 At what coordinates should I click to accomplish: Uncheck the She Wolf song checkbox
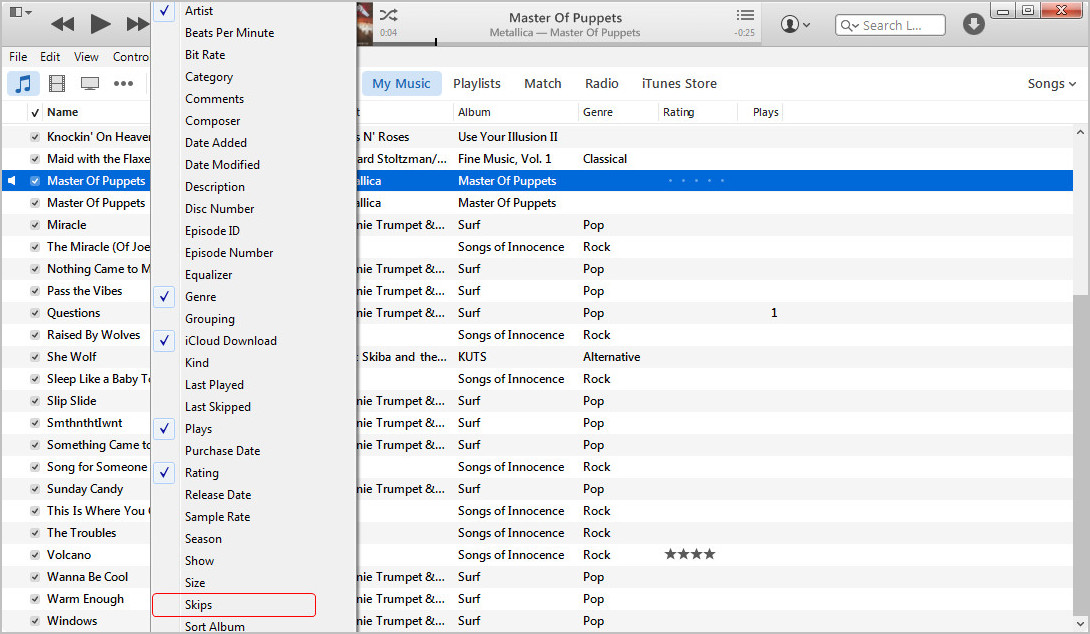pos(35,357)
